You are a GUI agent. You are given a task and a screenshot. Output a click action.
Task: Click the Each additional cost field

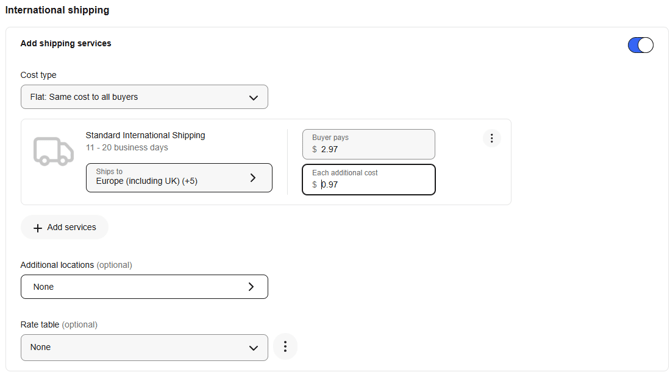pos(369,180)
